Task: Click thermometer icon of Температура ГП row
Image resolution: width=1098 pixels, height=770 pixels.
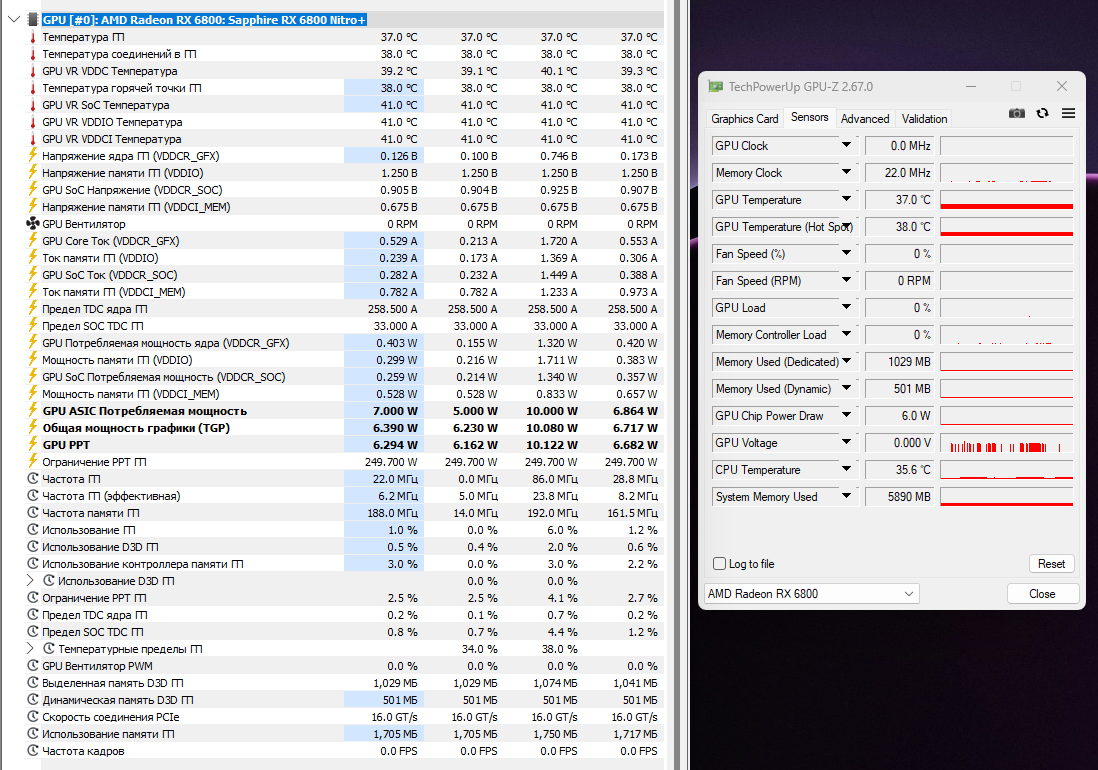Action: click(32, 37)
